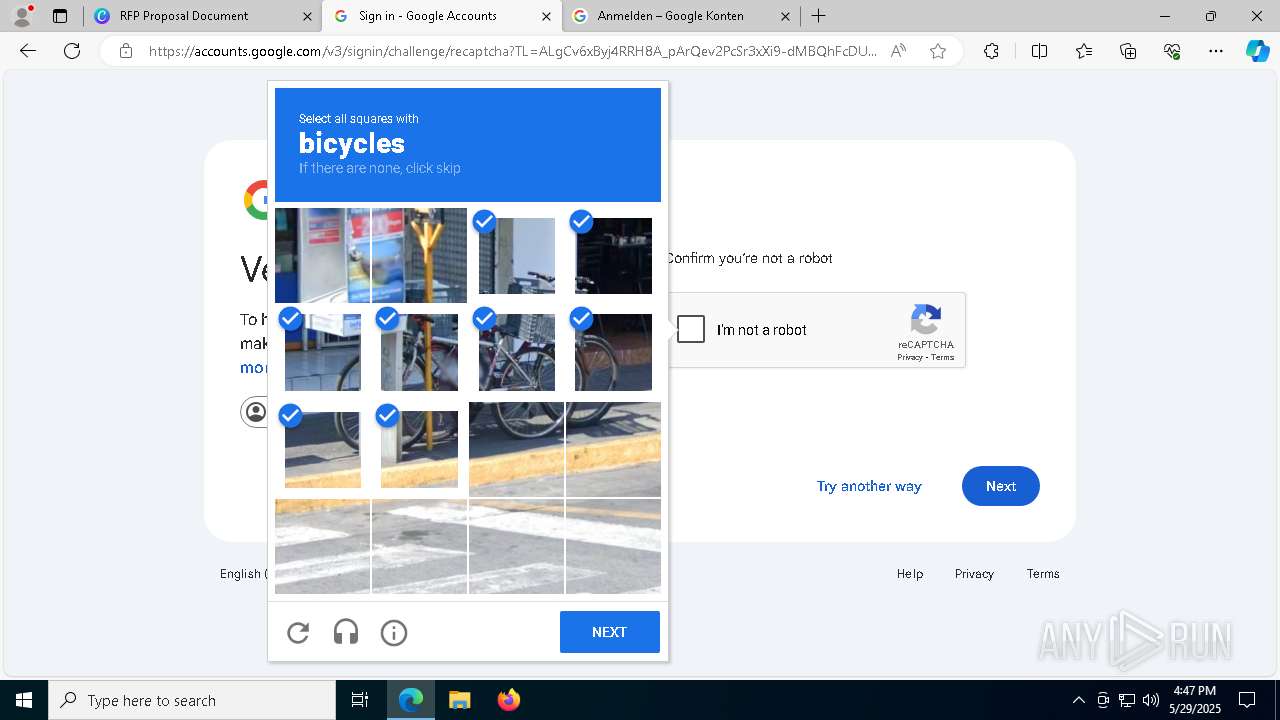Close the Anmelden – Google Konten tab
Viewport: 1280px width, 720px height.
pyautogui.click(x=785, y=16)
